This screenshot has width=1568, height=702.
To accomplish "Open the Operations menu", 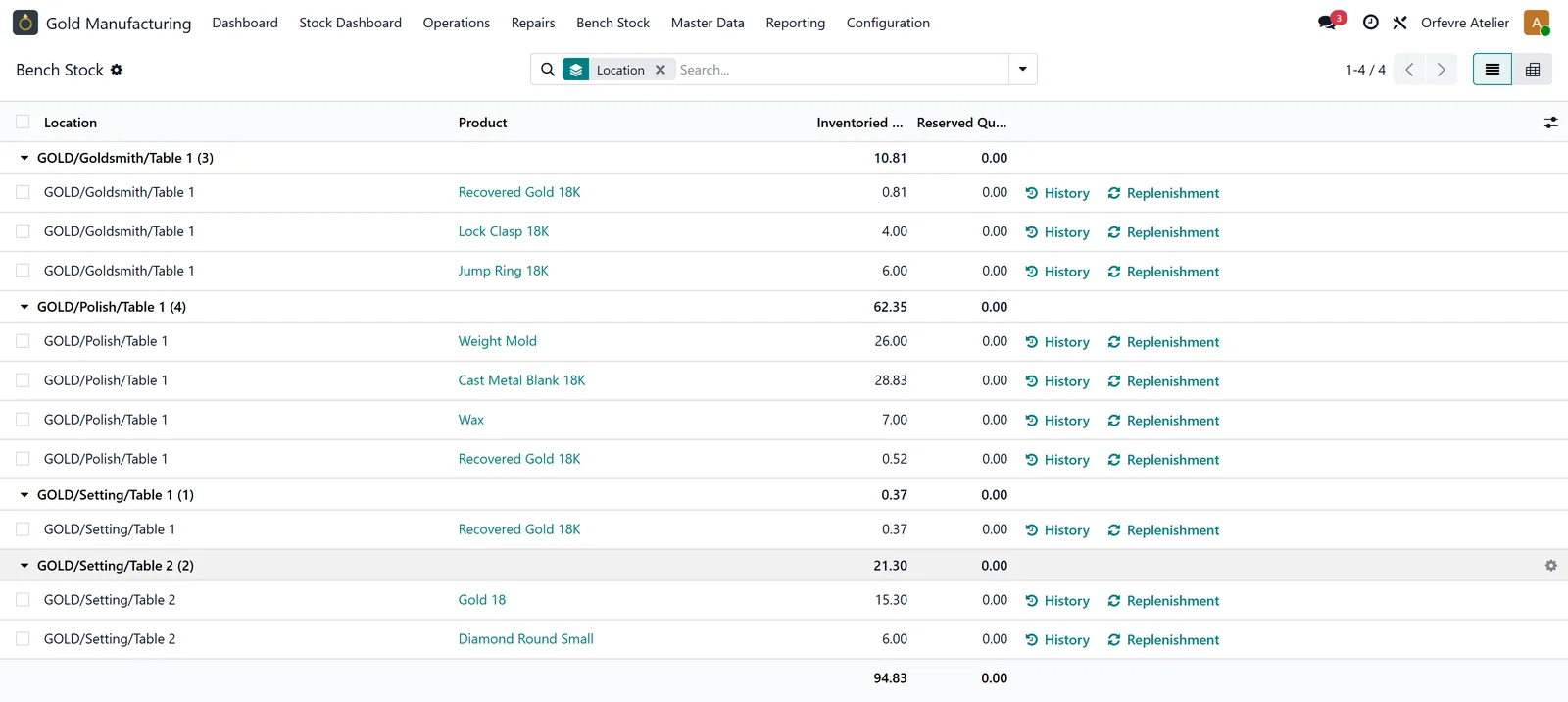I will [457, 23].
